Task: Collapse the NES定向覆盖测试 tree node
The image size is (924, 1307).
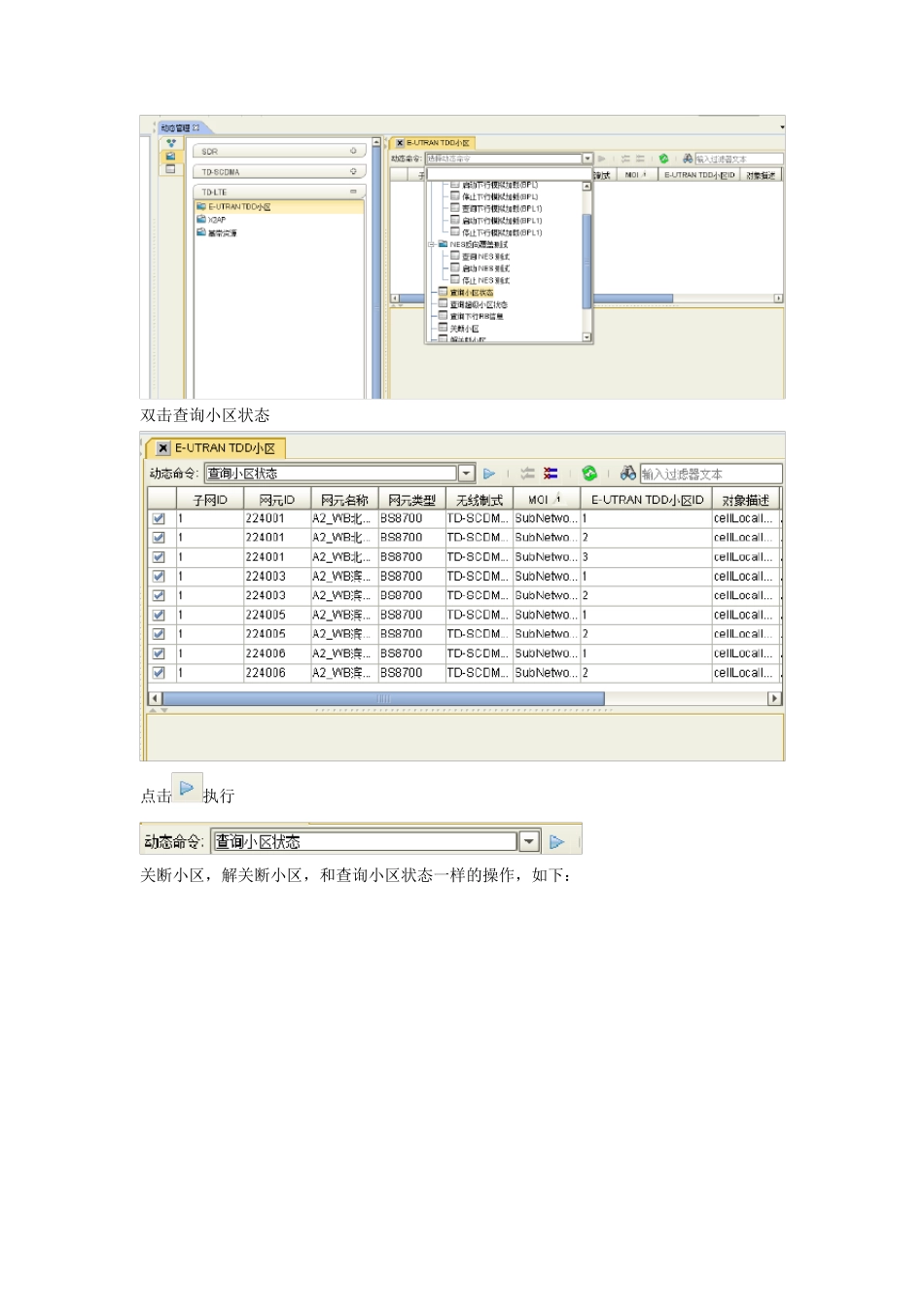Action: (x=432, y=245)
